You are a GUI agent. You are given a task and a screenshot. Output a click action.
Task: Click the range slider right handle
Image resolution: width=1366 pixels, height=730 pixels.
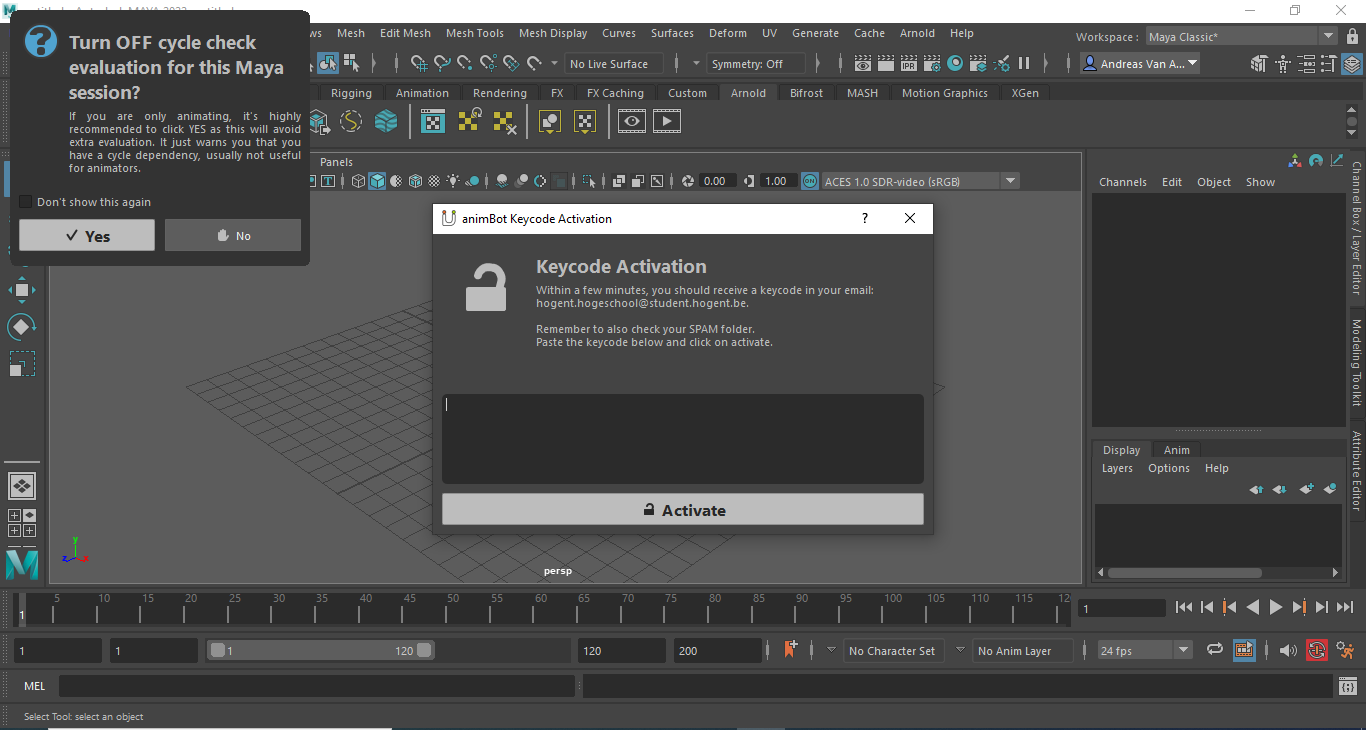click(x=424, y=650)
